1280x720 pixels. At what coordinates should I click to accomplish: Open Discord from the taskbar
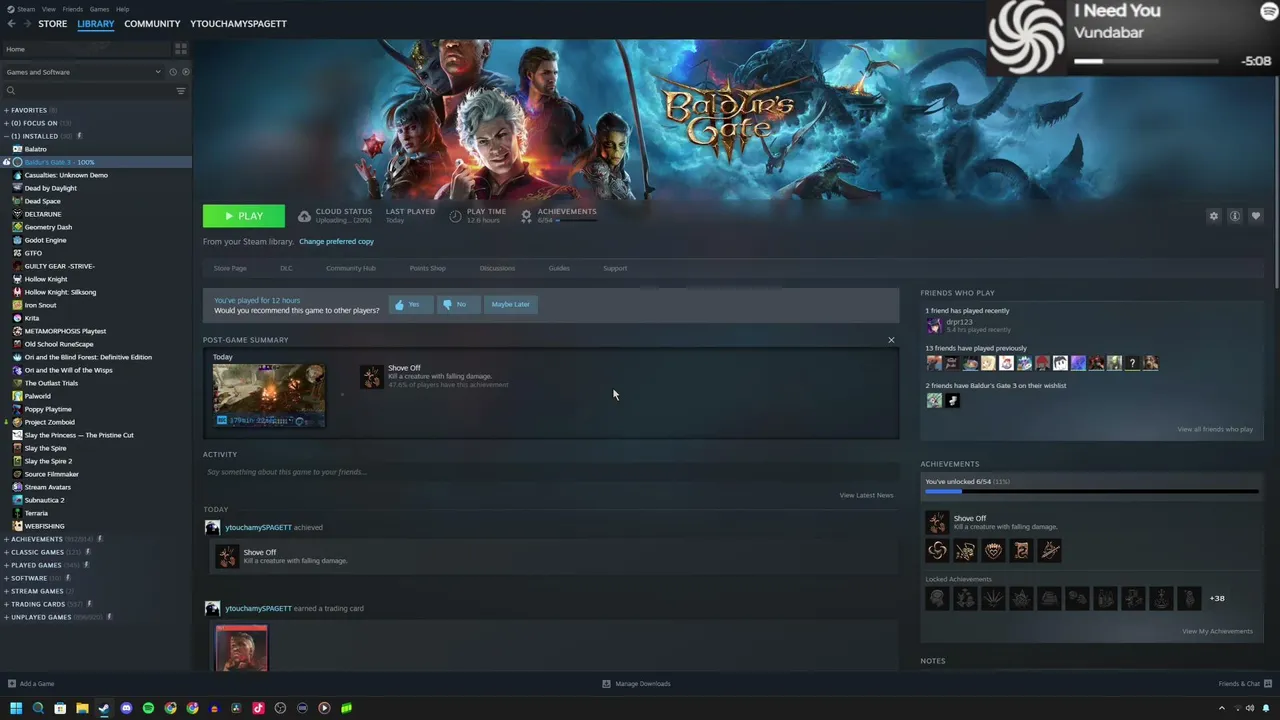click(126, 708)
